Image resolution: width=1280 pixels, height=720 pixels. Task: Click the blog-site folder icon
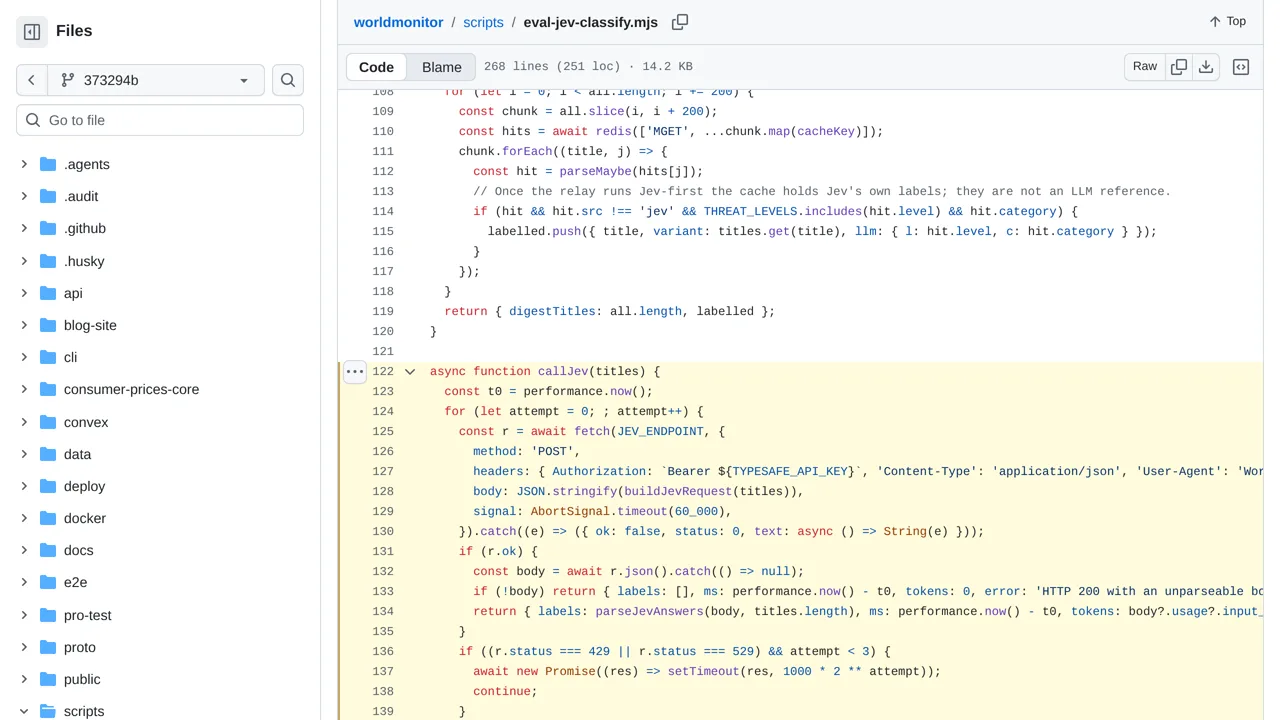pyautogui.click(x=48, y=325)
